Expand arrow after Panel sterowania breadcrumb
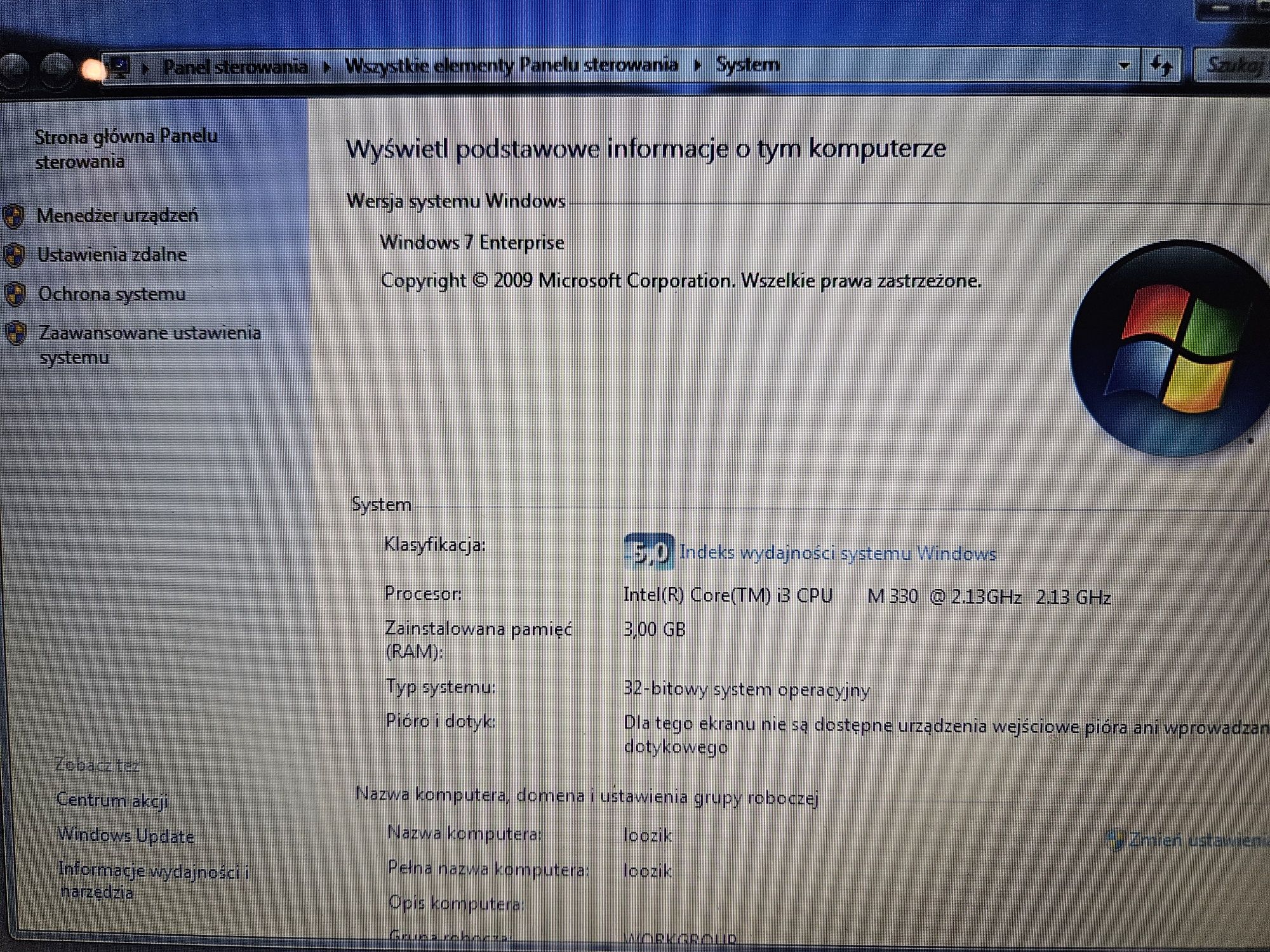This screenshot has height=952, width=1270. coord(326,66)
